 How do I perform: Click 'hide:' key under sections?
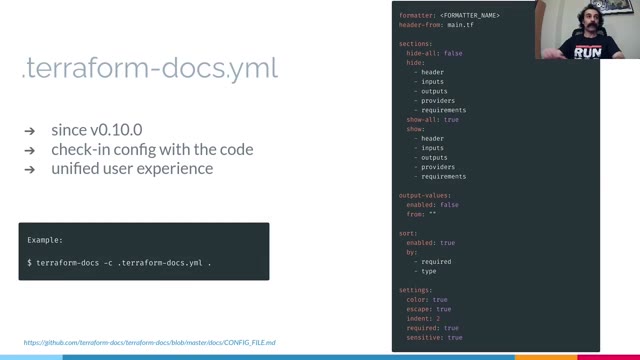pos(416,63)
